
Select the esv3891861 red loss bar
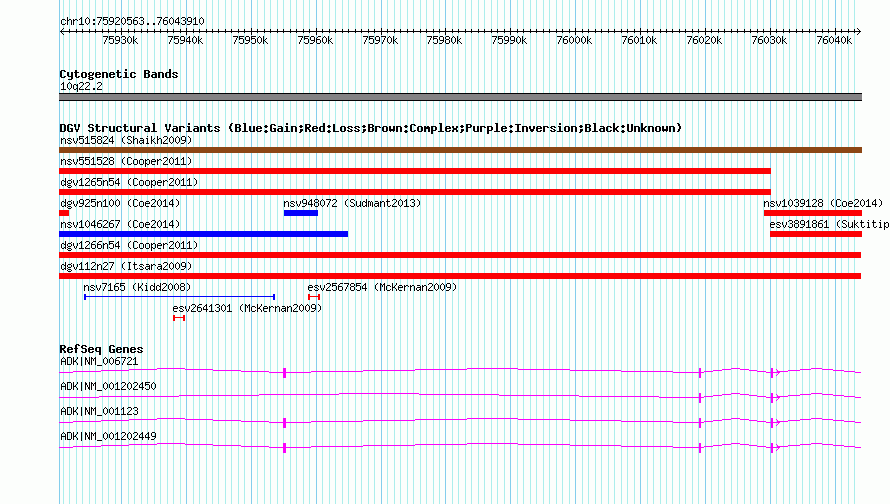[x=816, y=234]
